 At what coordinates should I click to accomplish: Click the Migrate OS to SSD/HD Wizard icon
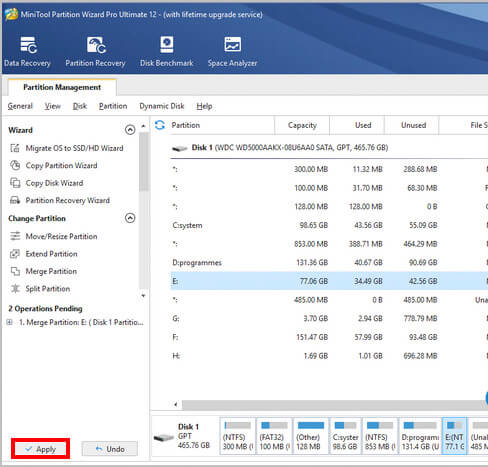(x=15, y=148)
